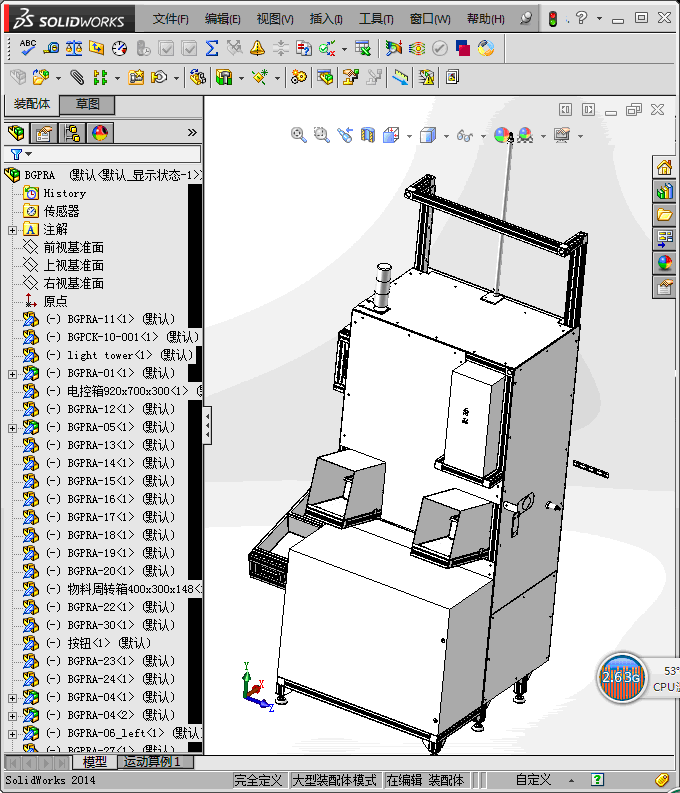
Task: Open Design Library in task pane
Action: (x=664, y=191)
